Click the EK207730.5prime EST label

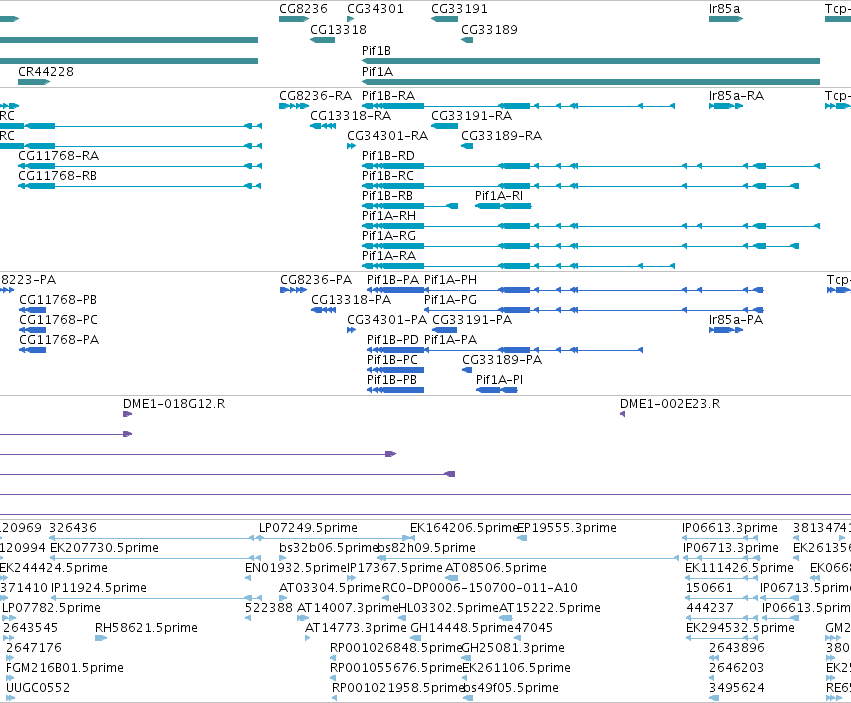click(104, 548)
